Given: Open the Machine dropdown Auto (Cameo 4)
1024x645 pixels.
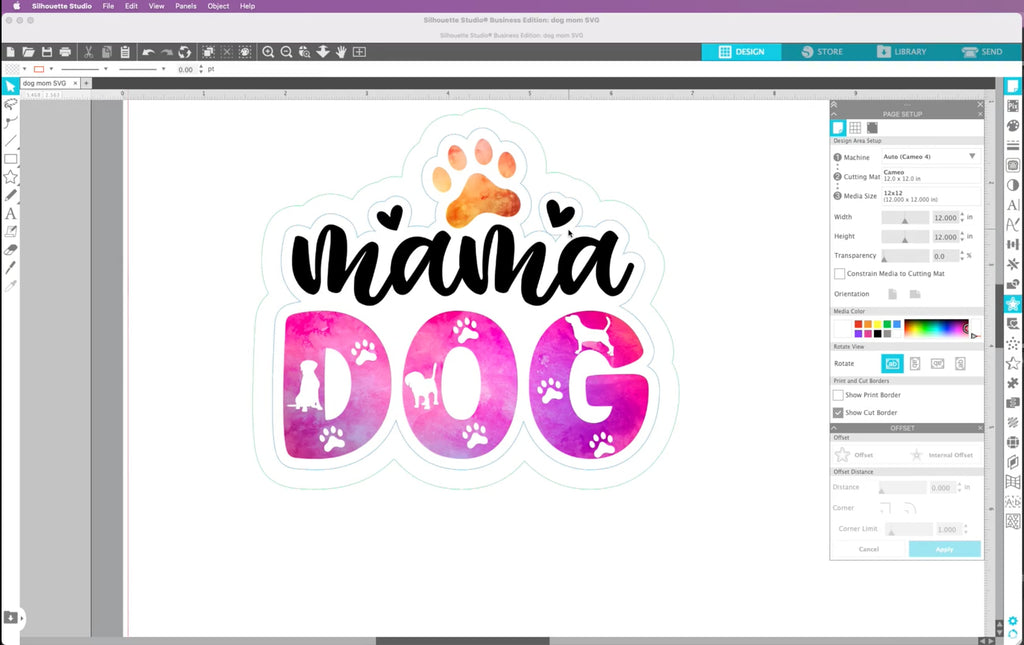Looking at the screenshot, I should (x=931, y=157).
